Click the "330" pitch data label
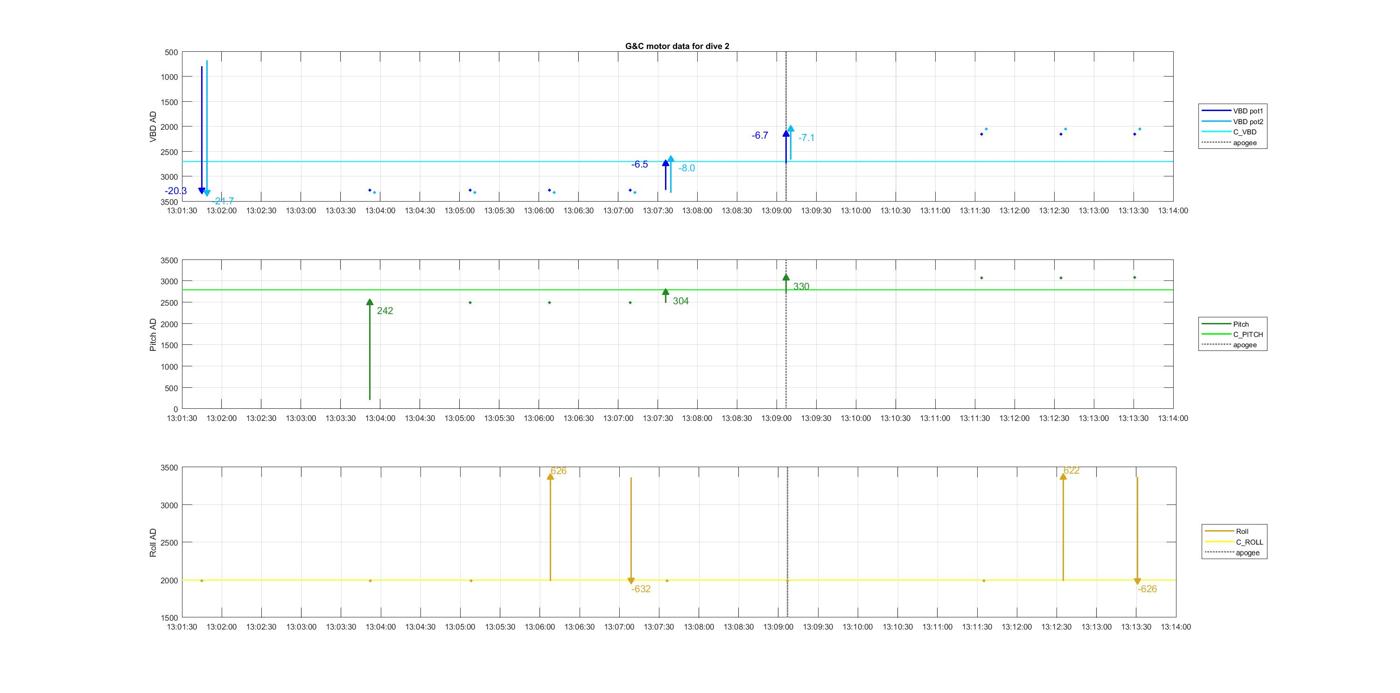 pos(801,287)
